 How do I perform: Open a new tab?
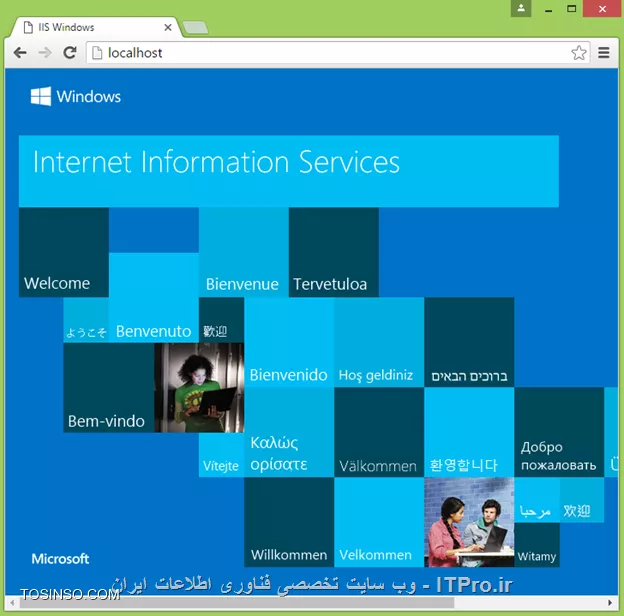(195, 27)
